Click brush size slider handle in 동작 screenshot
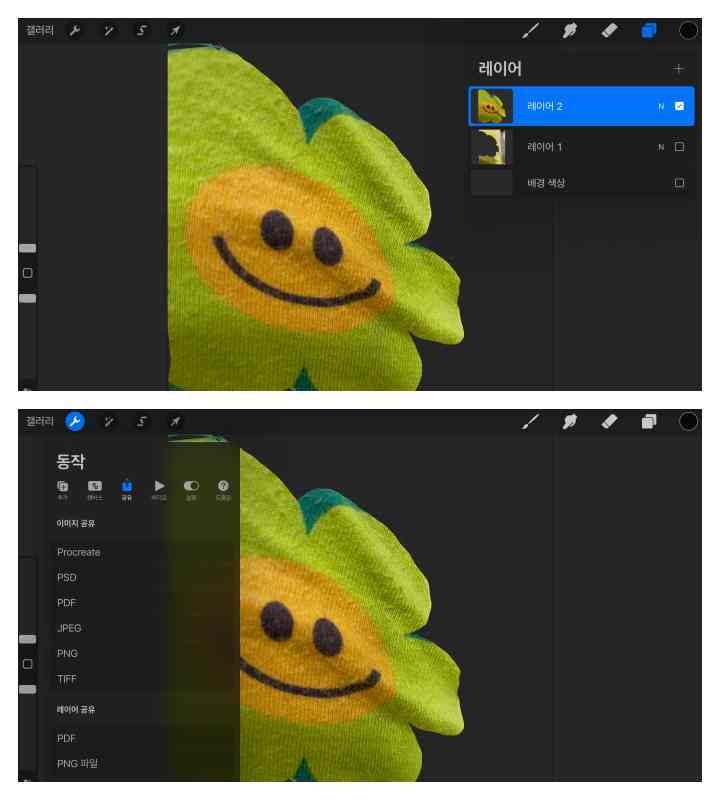 pos(28,639)
